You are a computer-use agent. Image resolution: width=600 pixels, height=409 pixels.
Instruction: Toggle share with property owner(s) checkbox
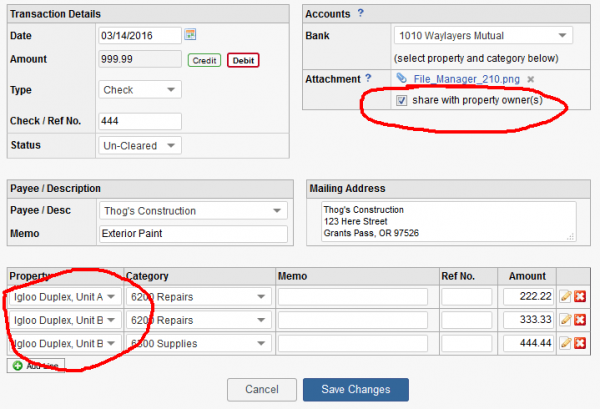(401, 101)
